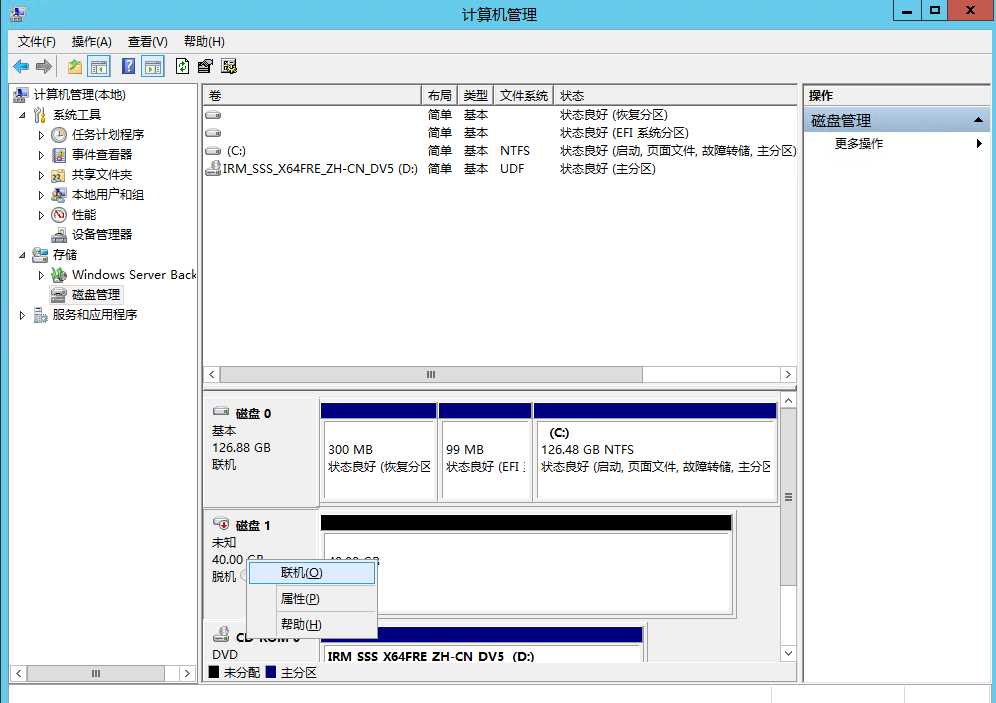
Task: Select the (C:) row in volume list
Action: (500, 151)
